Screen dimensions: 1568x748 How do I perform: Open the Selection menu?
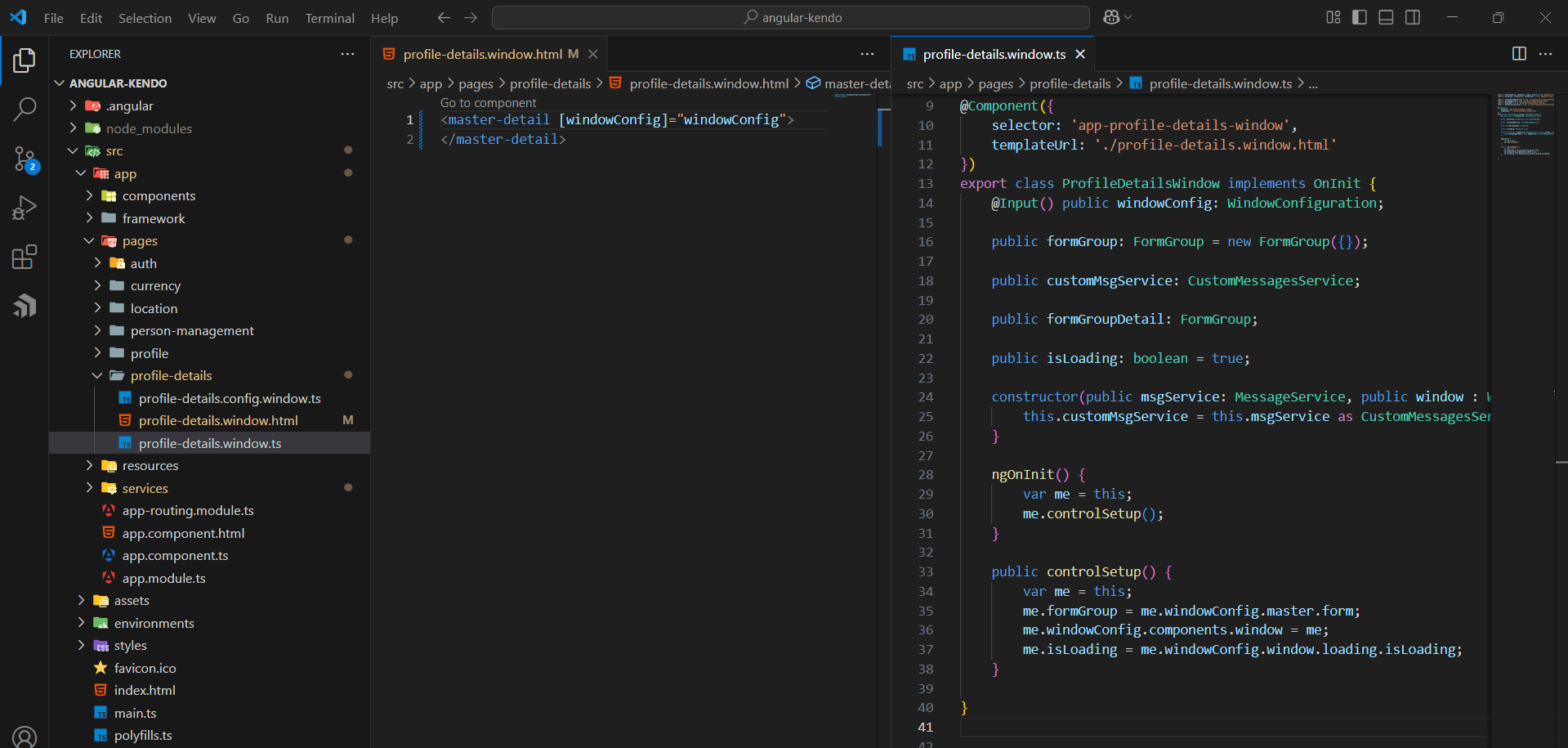[145, 18]
